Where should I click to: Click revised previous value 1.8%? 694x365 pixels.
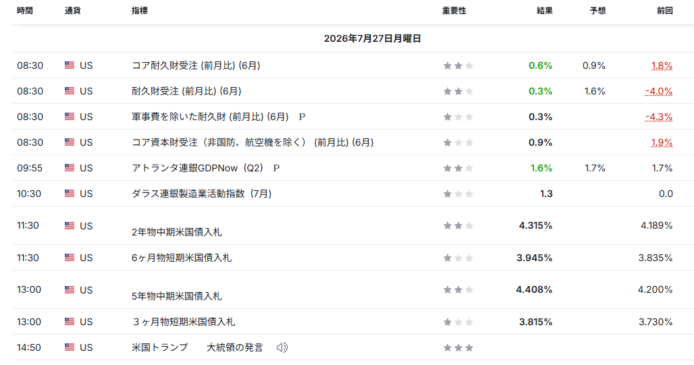(662, 66)
